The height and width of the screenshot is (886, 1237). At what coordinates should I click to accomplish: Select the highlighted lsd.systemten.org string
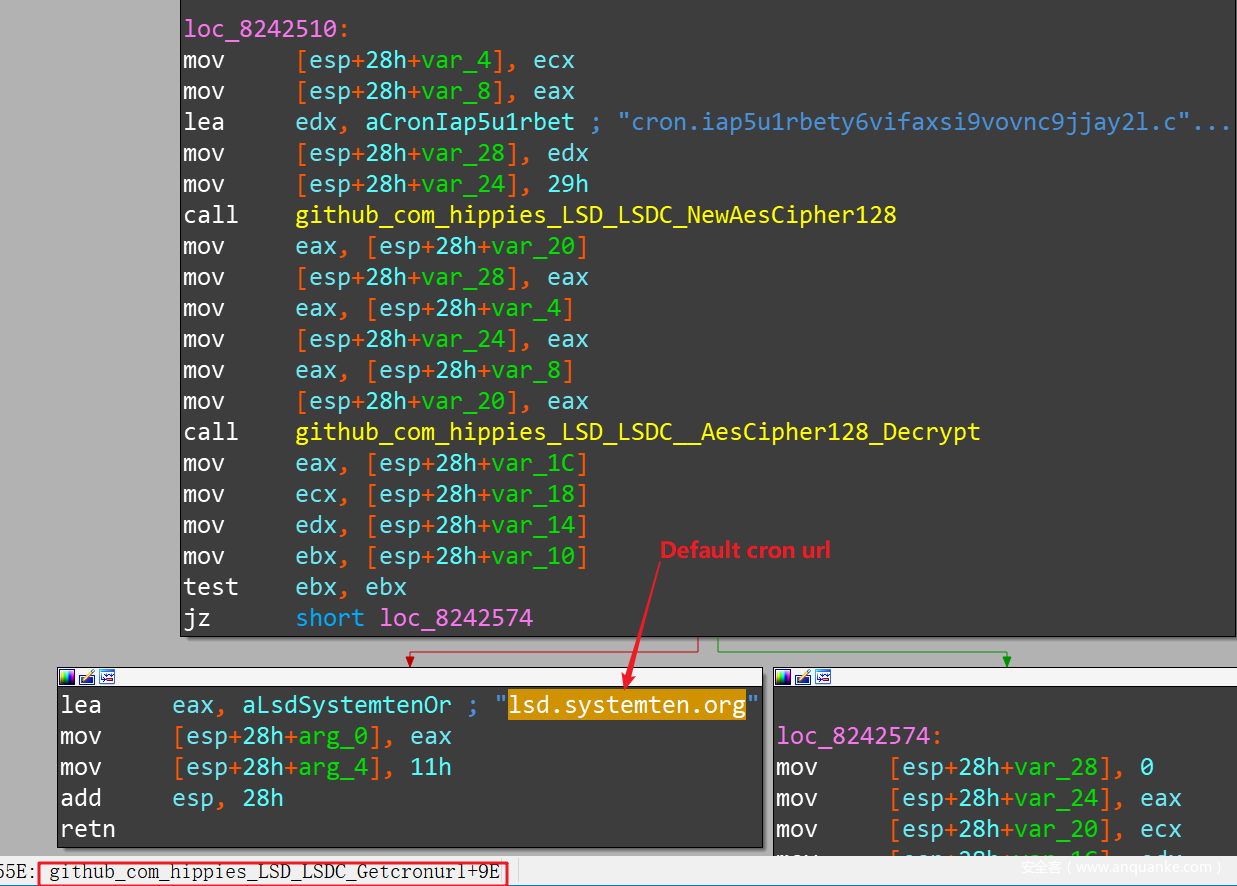627,705
